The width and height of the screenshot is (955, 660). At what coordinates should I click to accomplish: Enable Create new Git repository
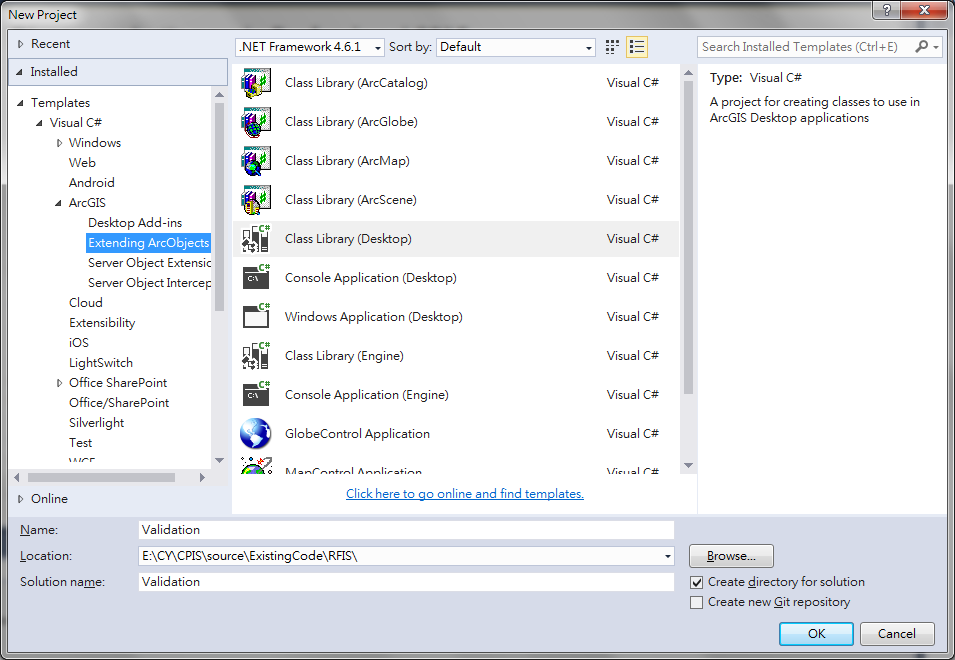coord(697,602)
